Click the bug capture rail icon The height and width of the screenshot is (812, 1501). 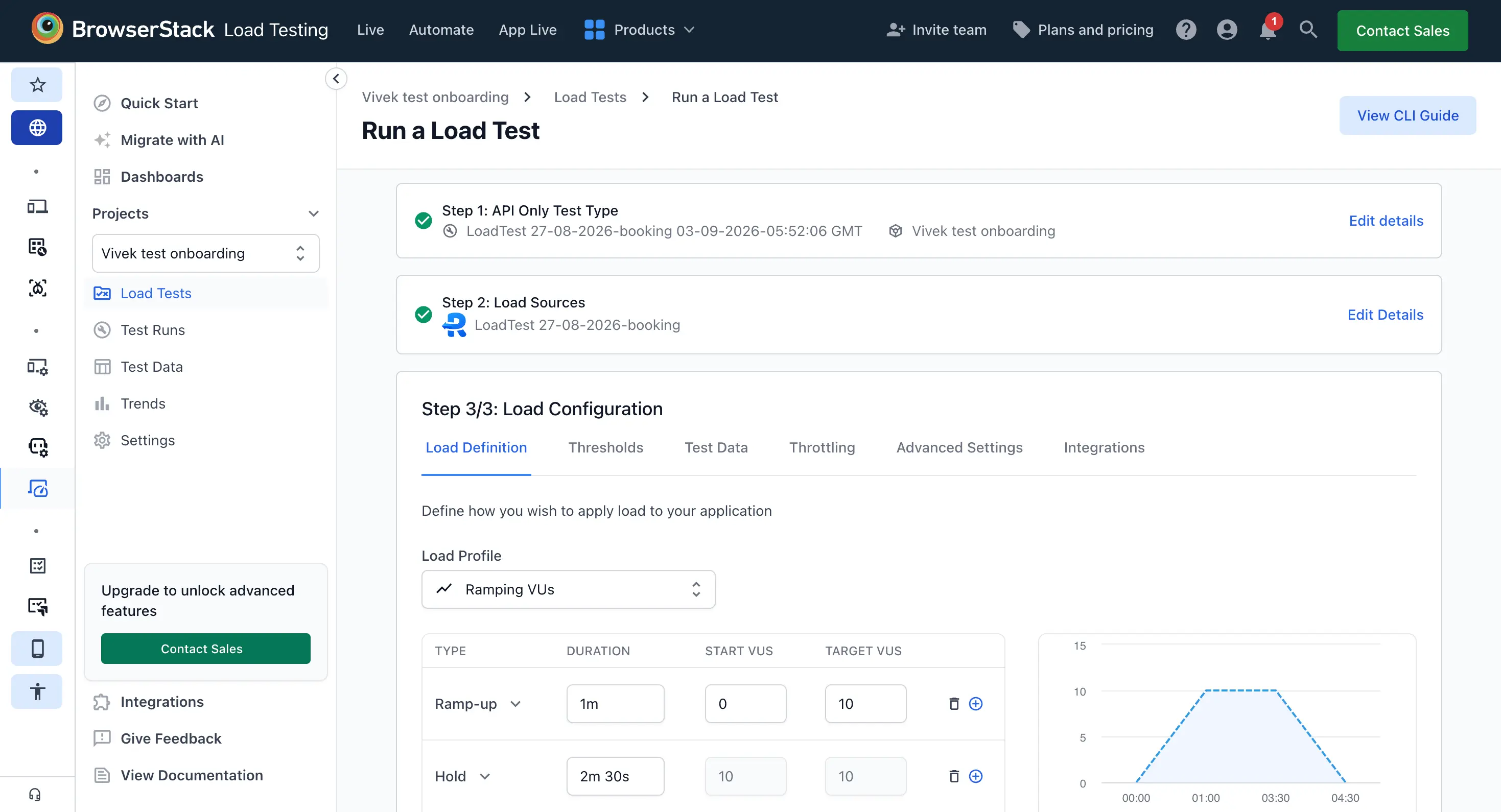click(x=37, y=289)
